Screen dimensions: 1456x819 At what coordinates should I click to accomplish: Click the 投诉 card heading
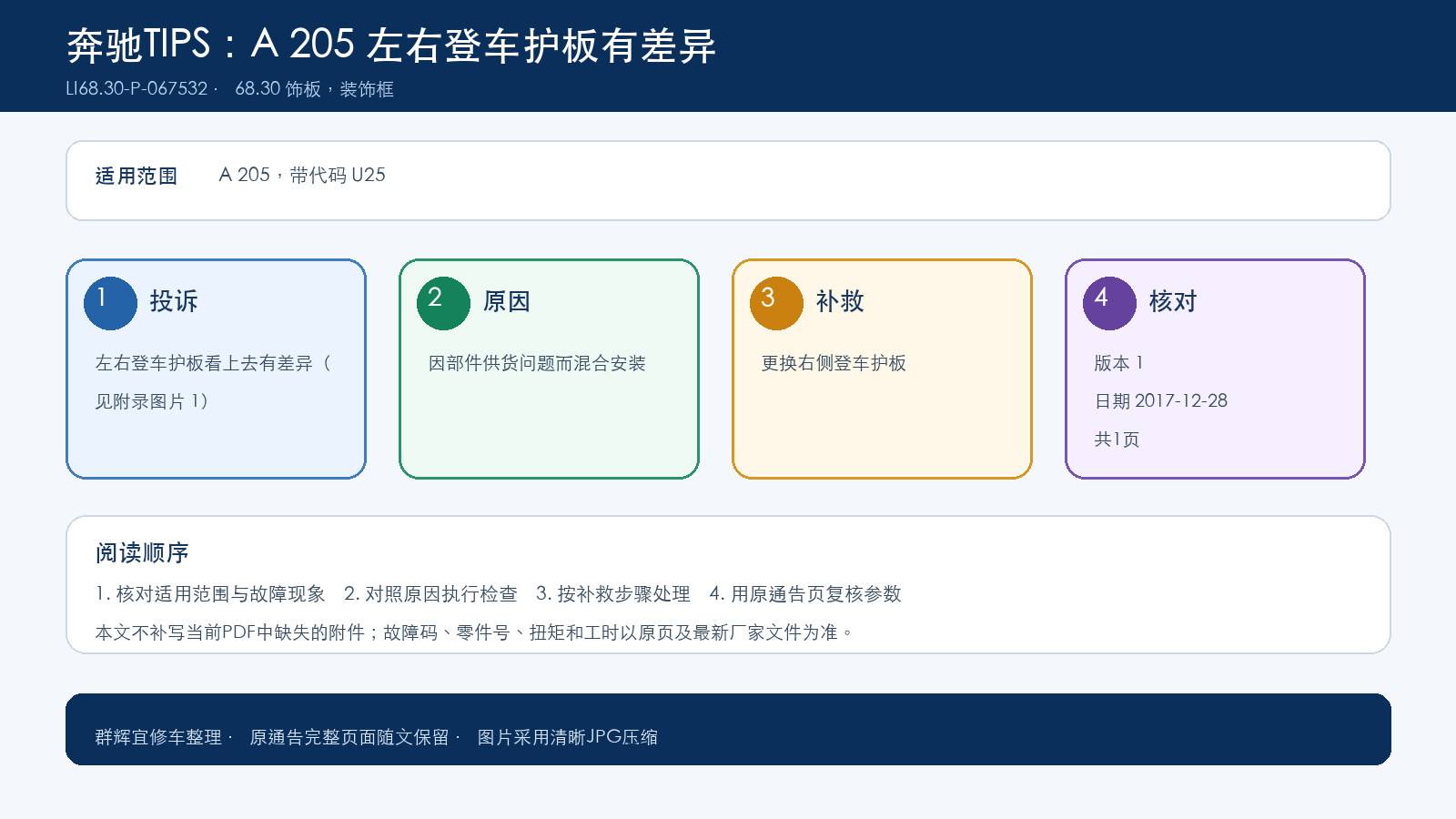click(174, 301)
